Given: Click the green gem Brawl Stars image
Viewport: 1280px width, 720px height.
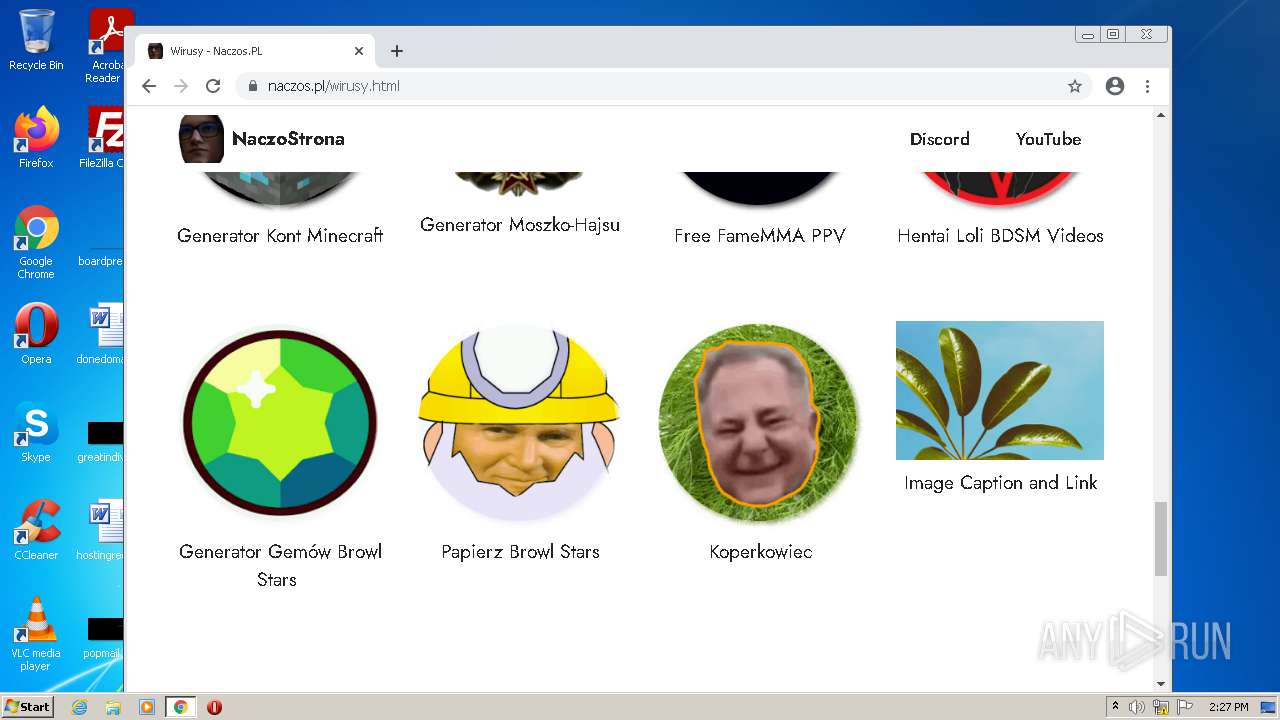Looking at the screenshot, I should [x=280, y=422].
